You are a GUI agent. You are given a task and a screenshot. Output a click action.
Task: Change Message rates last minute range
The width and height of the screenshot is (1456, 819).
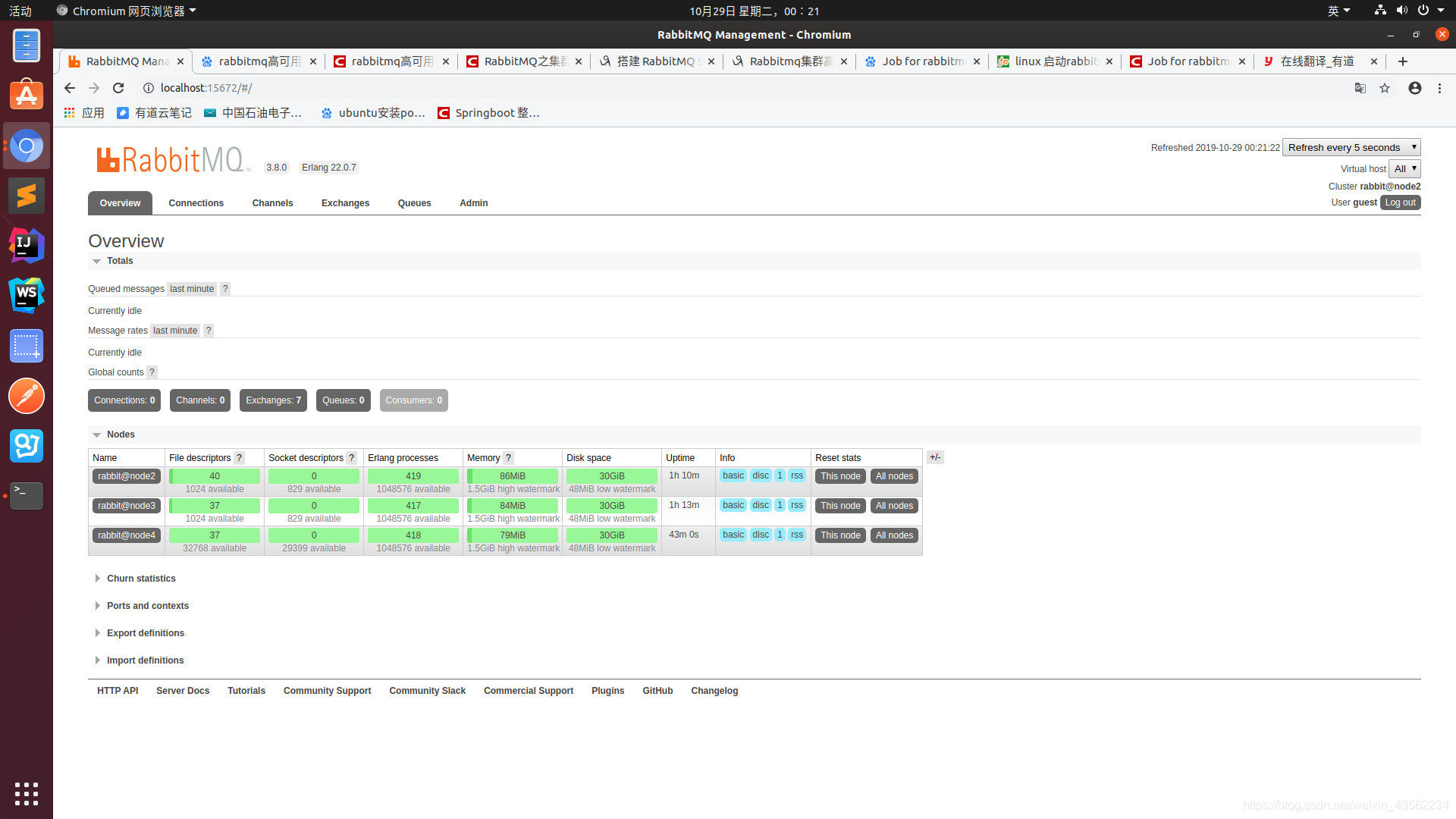coord(175,331)
